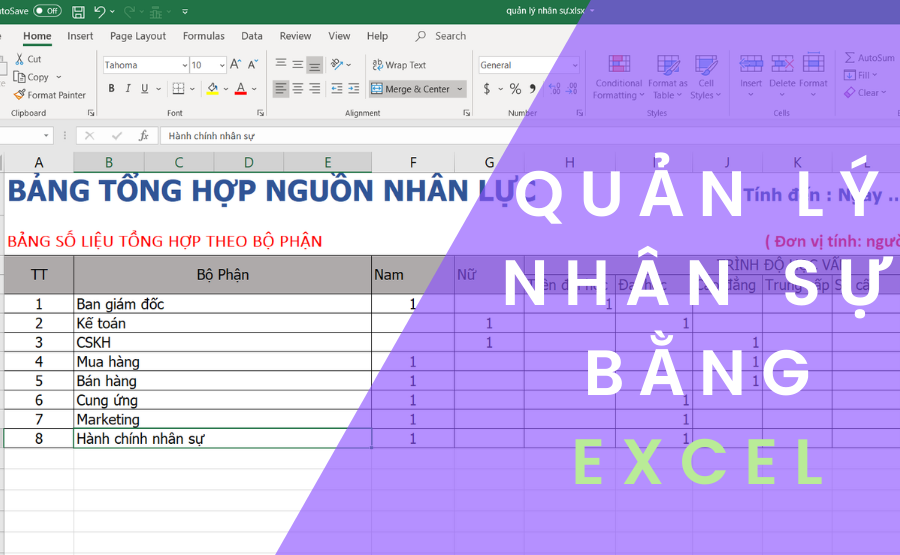This screenshot has height=555, width=900.
Task: Switch to the Page Layout tab
Action: (138, 36)
